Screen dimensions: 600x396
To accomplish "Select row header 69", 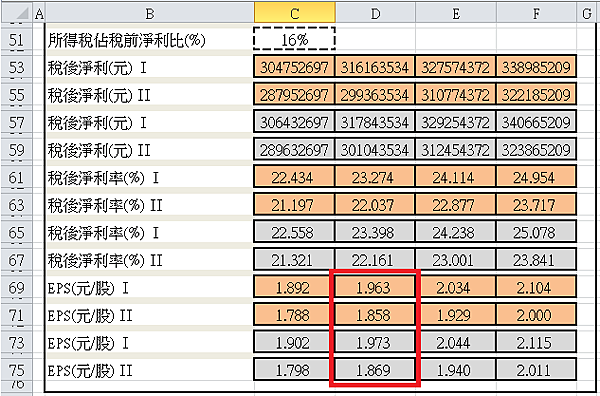I will (16, 288).
